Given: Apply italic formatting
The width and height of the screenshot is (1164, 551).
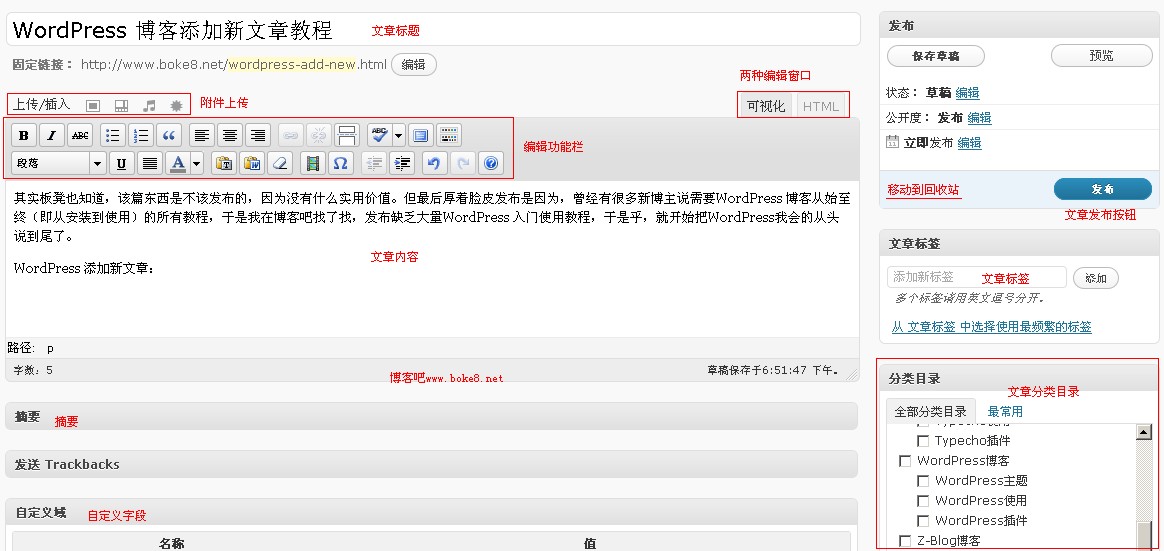Looking at the screenshot, I should point(51,136).
